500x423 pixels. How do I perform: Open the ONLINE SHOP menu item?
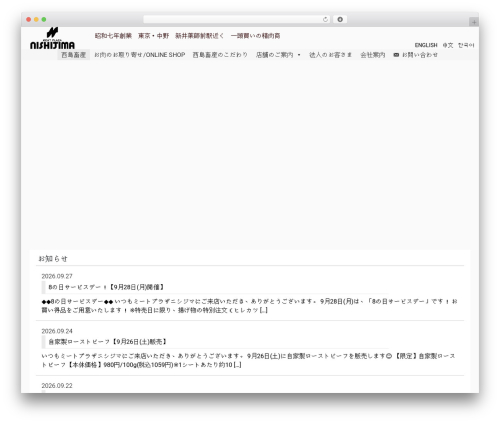coord(140,55)
